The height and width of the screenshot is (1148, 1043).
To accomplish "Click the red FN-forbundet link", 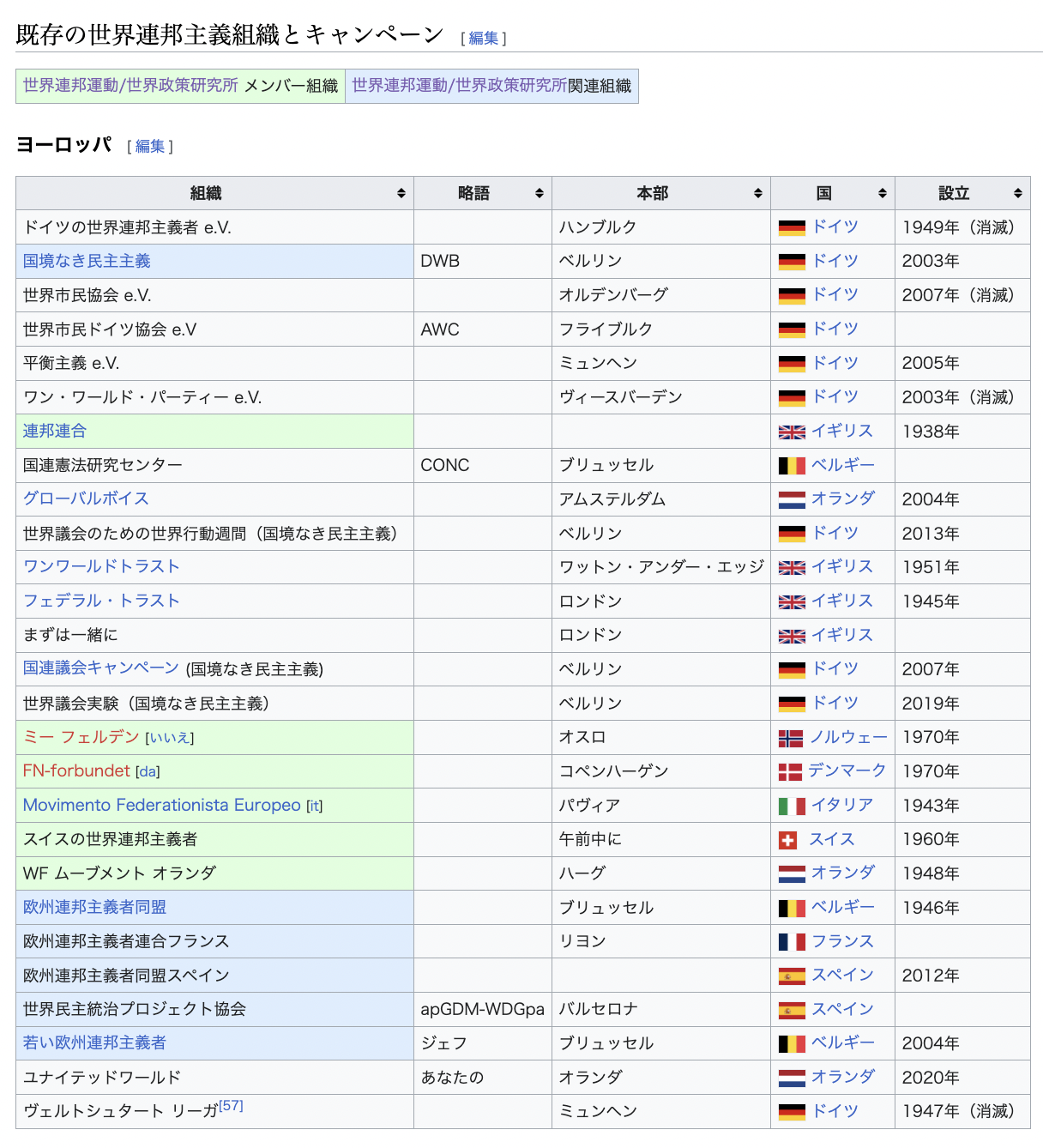I will tap(76, 770).
